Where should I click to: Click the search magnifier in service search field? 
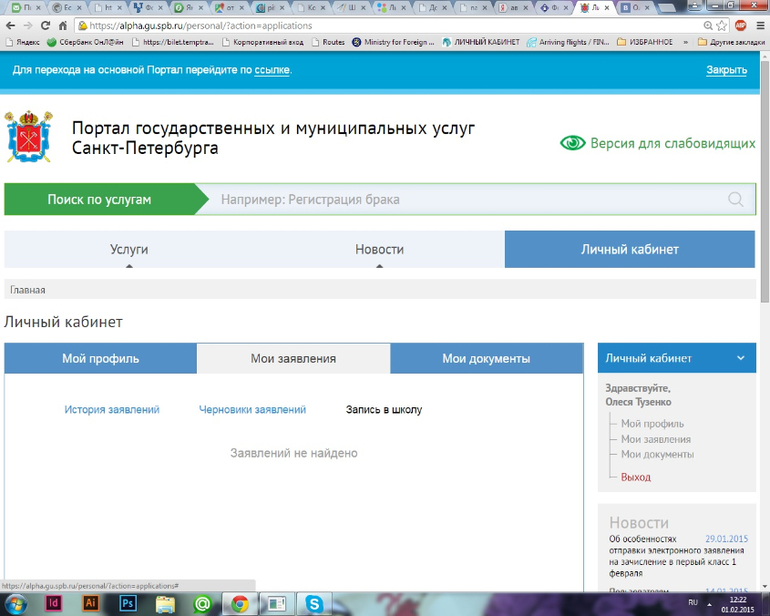pyautogui.click(x=735, y=199)
